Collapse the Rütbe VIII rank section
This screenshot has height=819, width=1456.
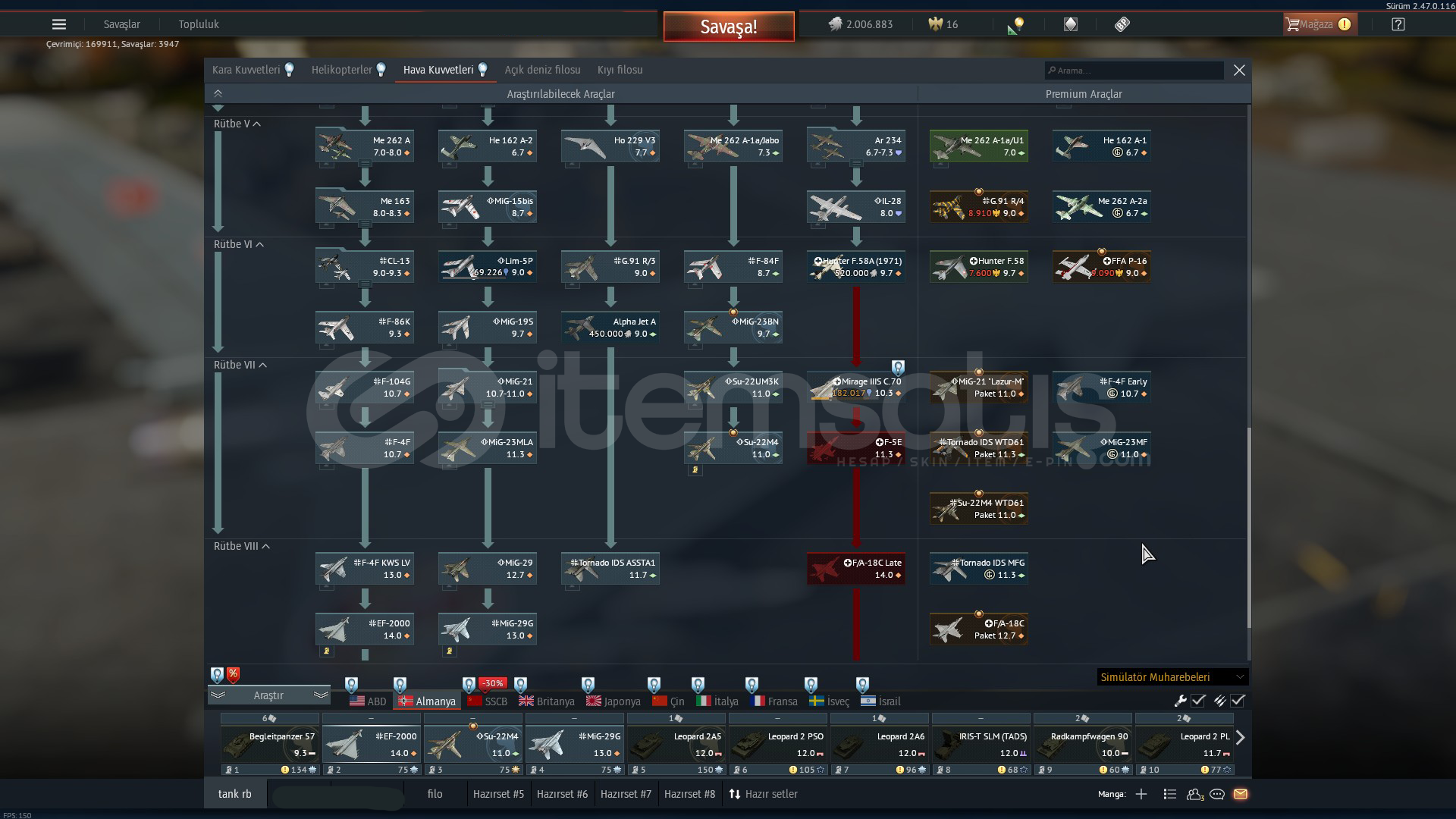tap(242, 546)
